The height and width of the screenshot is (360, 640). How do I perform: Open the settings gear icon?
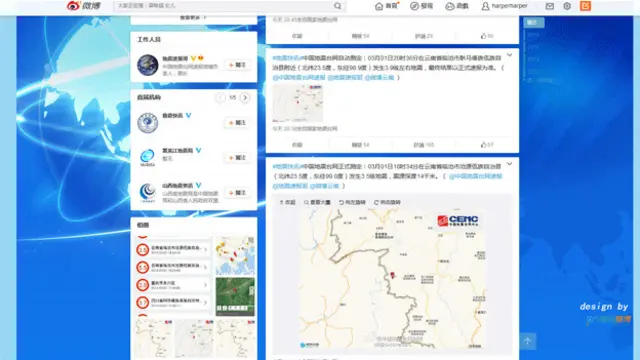pyautogui.click(x=567, y=6)
